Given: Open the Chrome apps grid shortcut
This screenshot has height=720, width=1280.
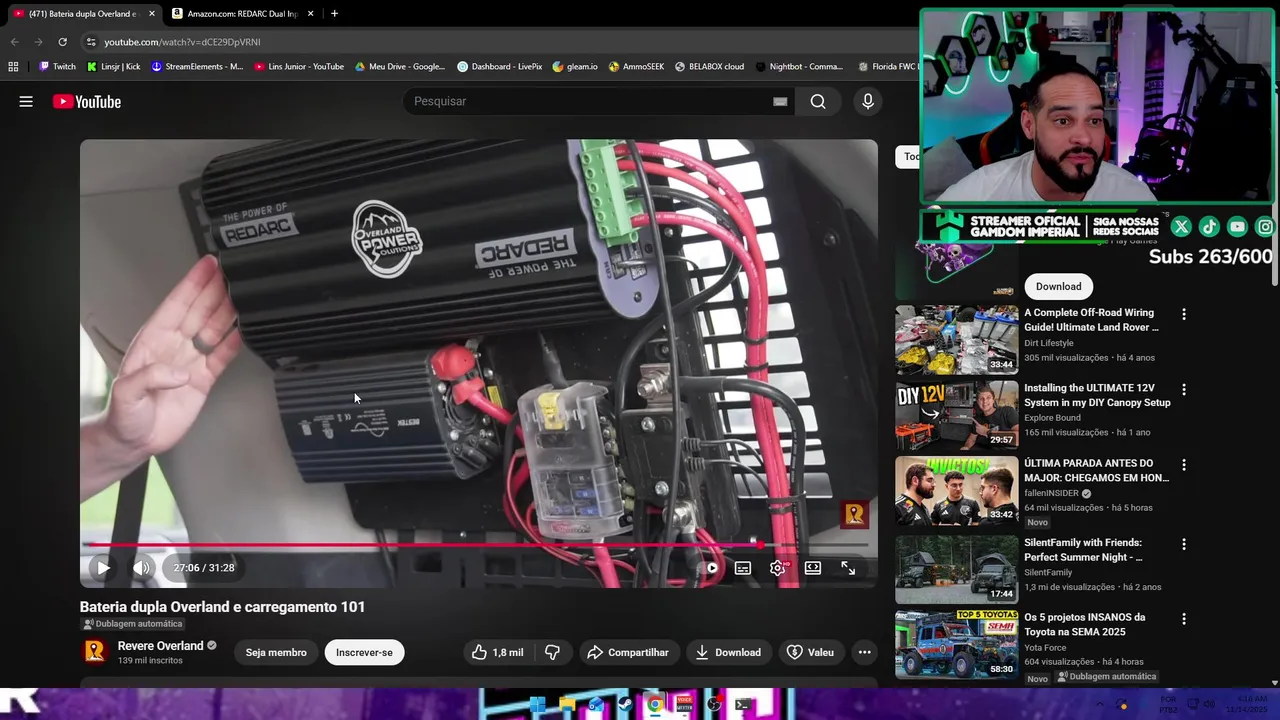Looking at the screenshot, I should point(13,67).
